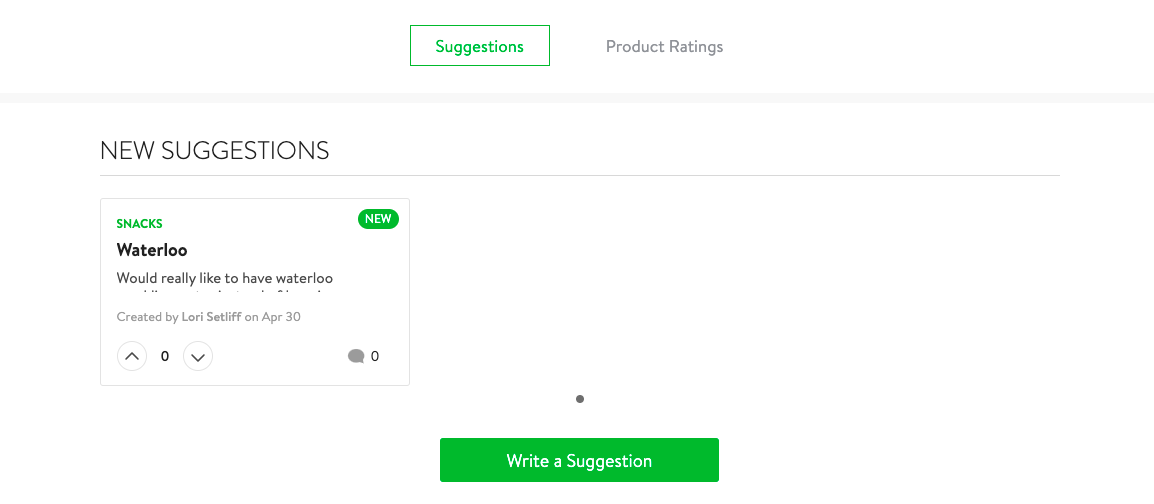Click the divider under NEW SUGGESTIONS

(580, 176)
